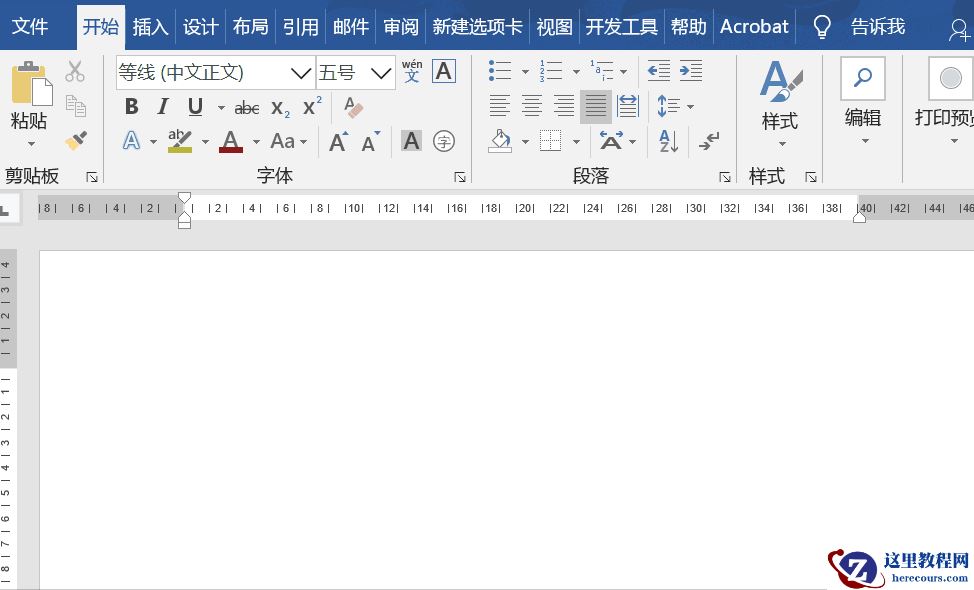
Task: Toggle Justify alignment
Action: point(596,106)
